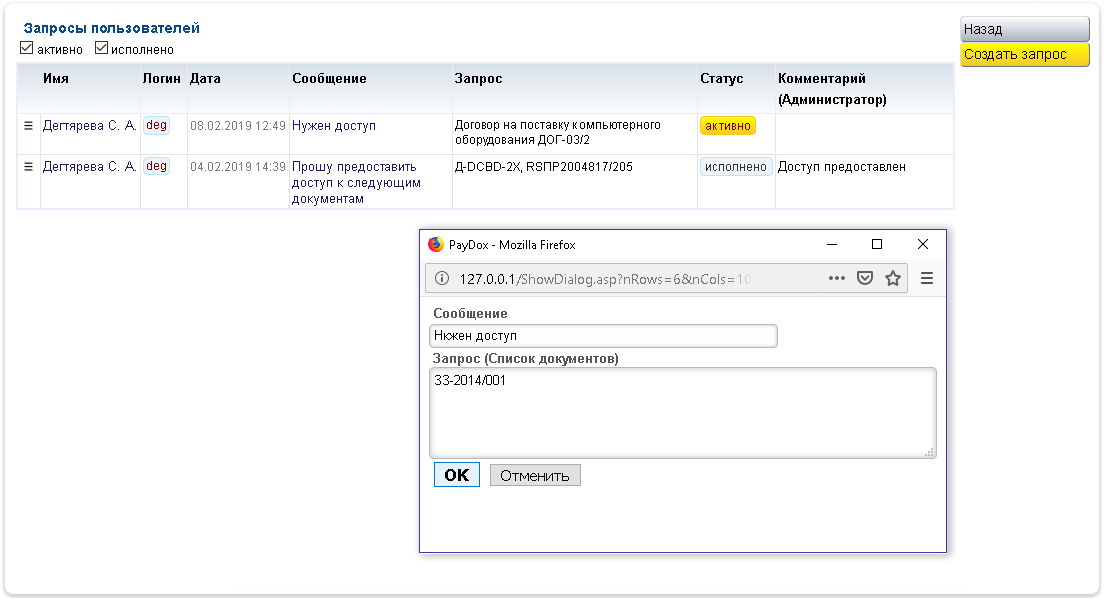Open the Firefox hamburger menu
The width and height of the screenshot is (1104, 599).
point(927,279)
